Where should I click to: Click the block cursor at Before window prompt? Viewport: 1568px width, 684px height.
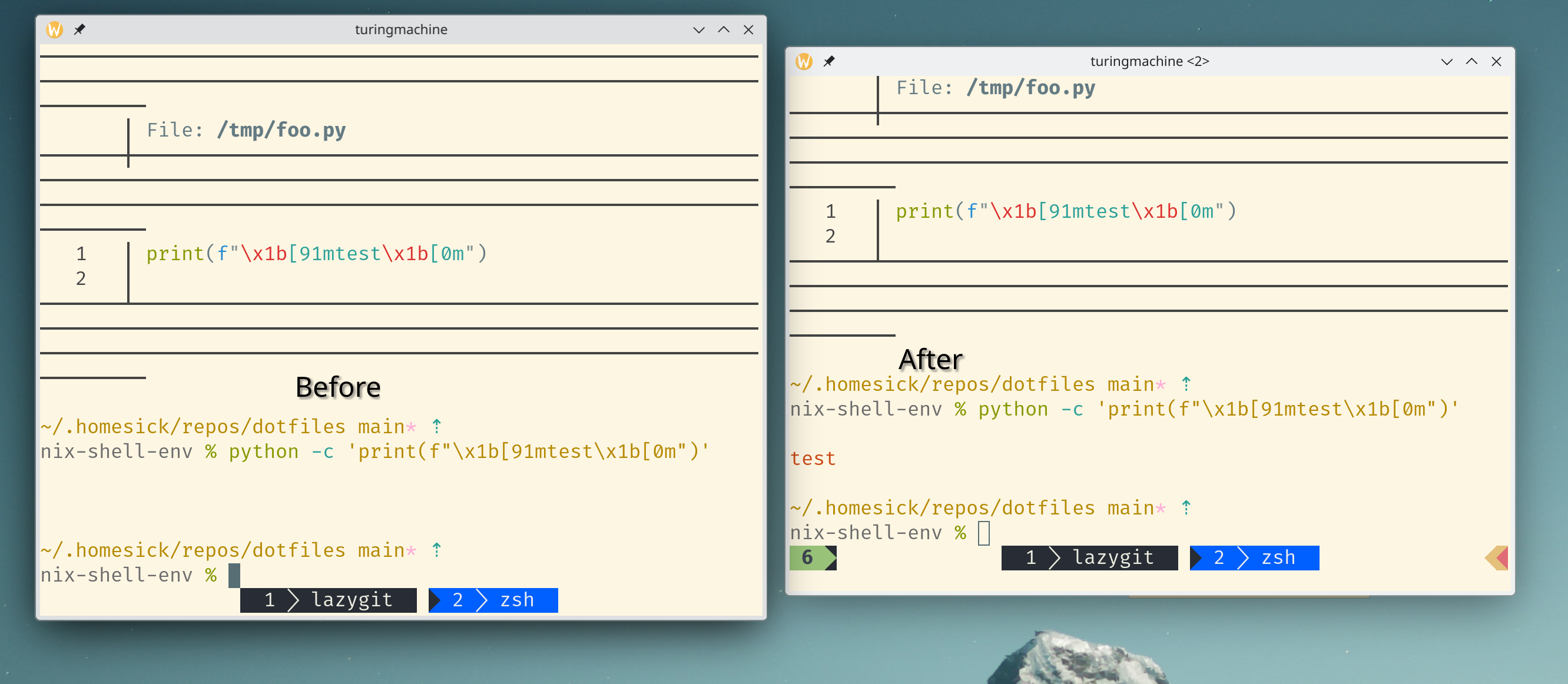(x=234, y=575)
